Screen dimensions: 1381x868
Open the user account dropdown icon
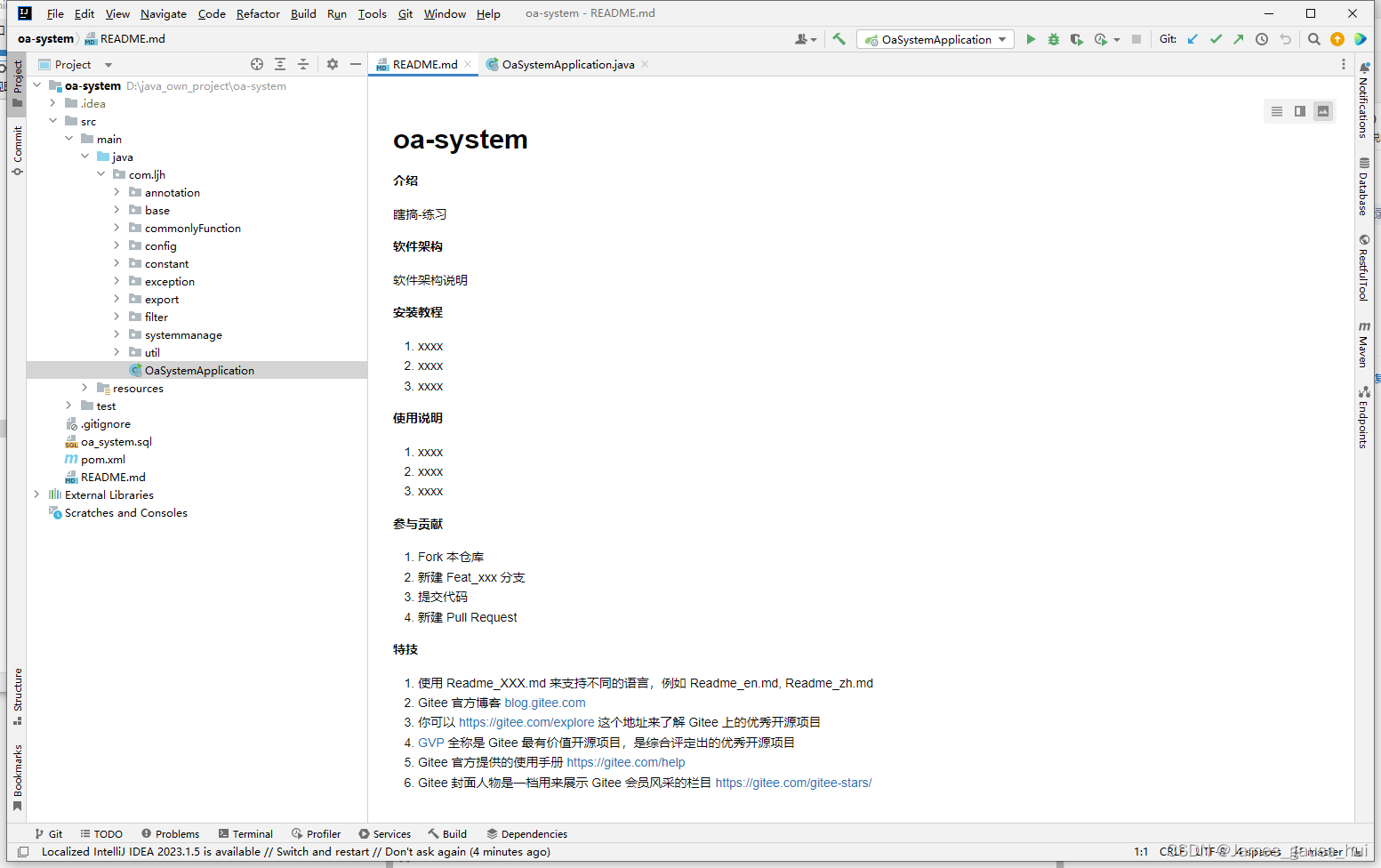point(806,39)
